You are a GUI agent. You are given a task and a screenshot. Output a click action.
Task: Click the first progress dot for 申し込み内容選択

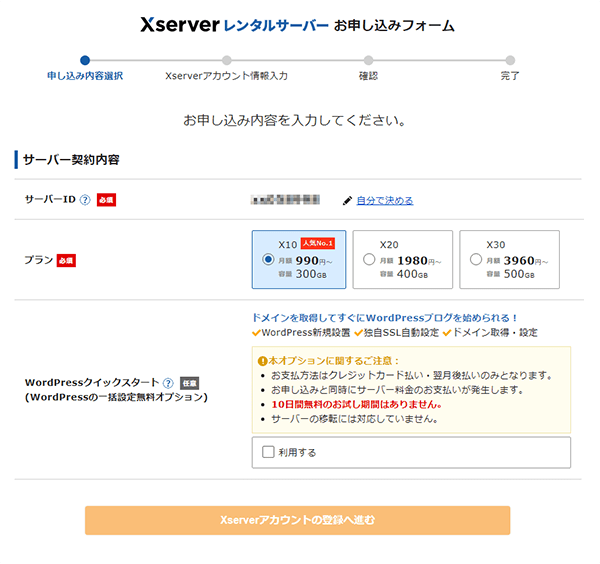click(85, 60)
